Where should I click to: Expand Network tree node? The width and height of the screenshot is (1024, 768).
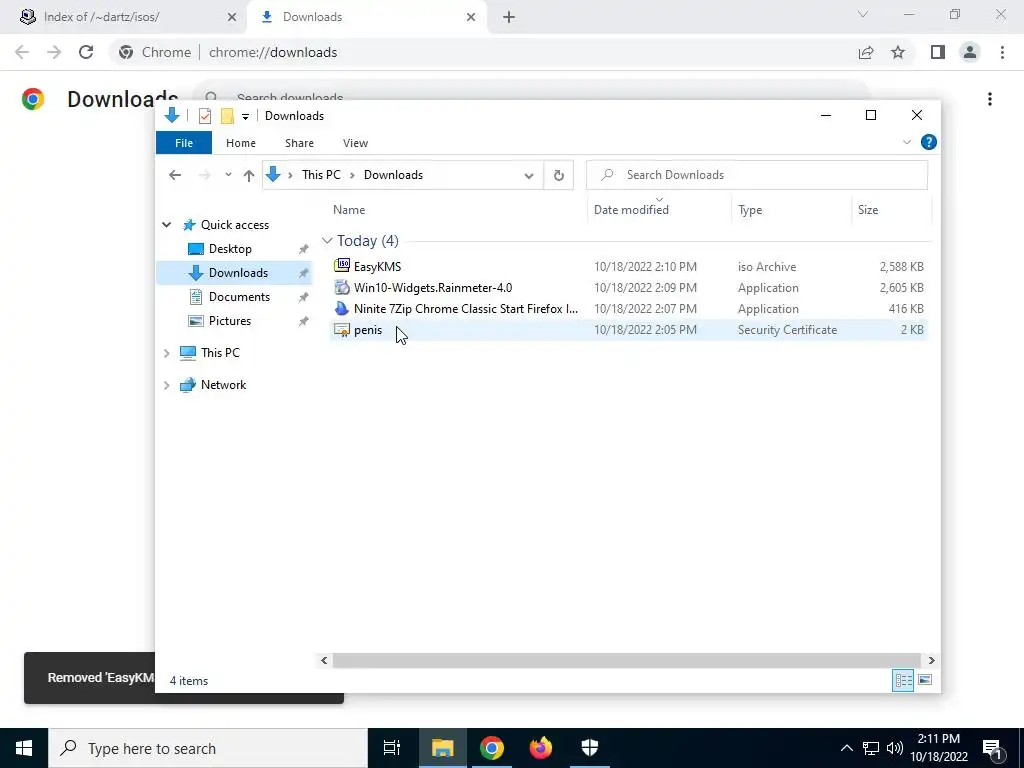pyautogui.click(x=167, y=385)
